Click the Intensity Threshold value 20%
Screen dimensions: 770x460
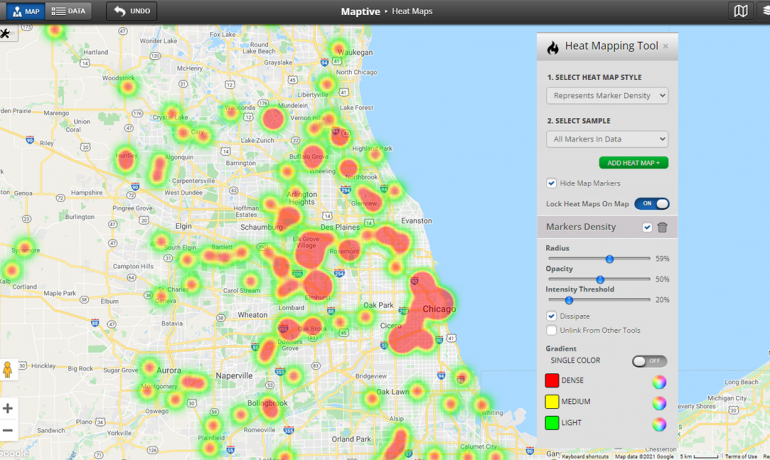pos(662,300)
